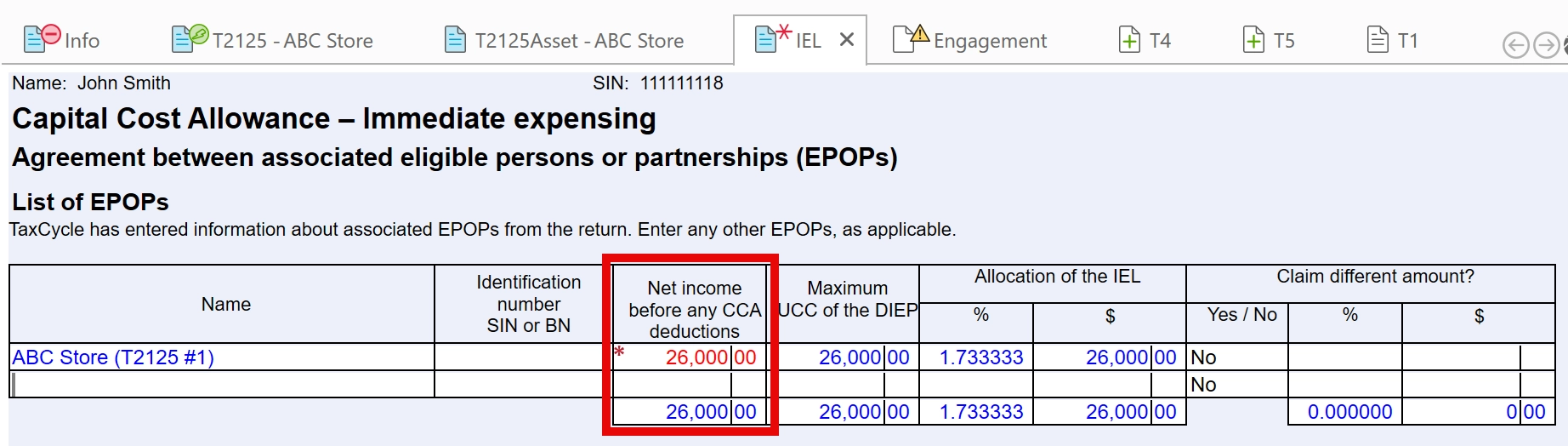This screenshot has width=1568, height=446.
Task: Navigate forward with the right arrow
Action: pyautogui.click(x=1546, y=45)
